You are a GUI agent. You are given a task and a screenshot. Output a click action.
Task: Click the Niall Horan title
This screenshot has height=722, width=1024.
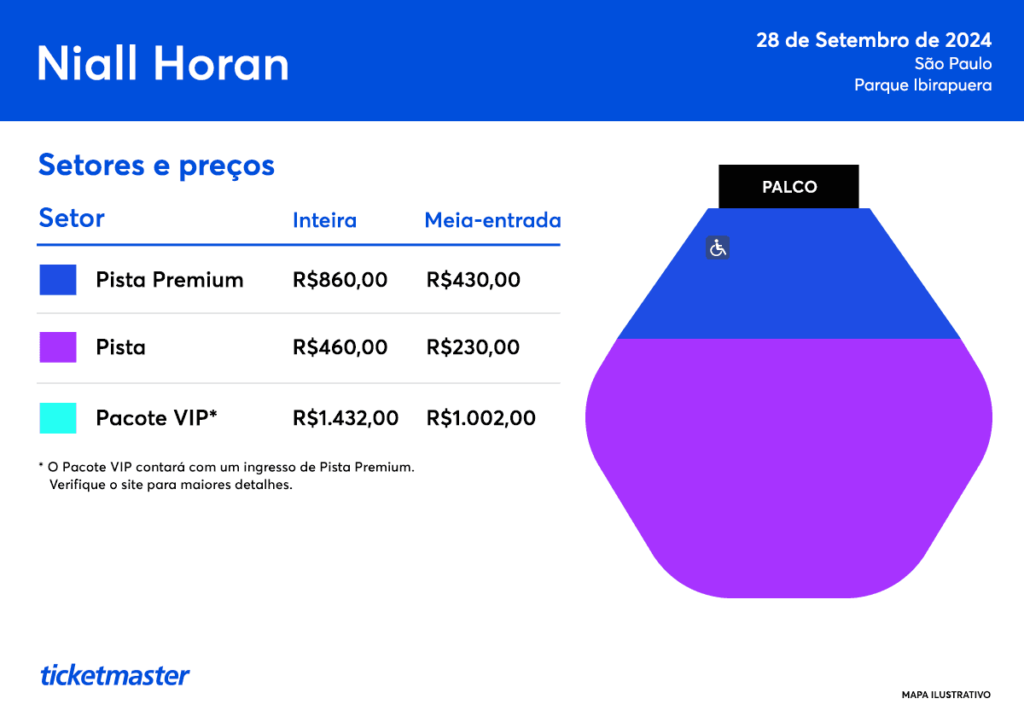click(x=163, y=63)
